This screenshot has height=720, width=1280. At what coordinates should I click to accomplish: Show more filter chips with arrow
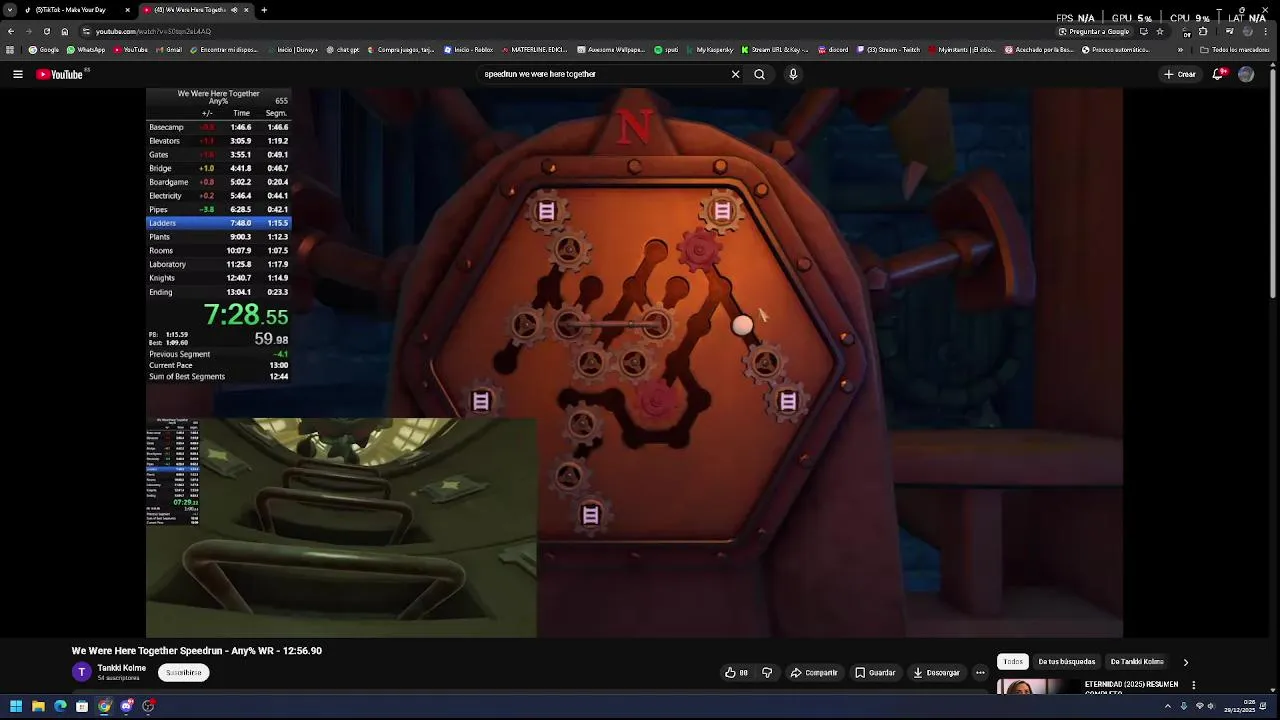click(1186, 662)
